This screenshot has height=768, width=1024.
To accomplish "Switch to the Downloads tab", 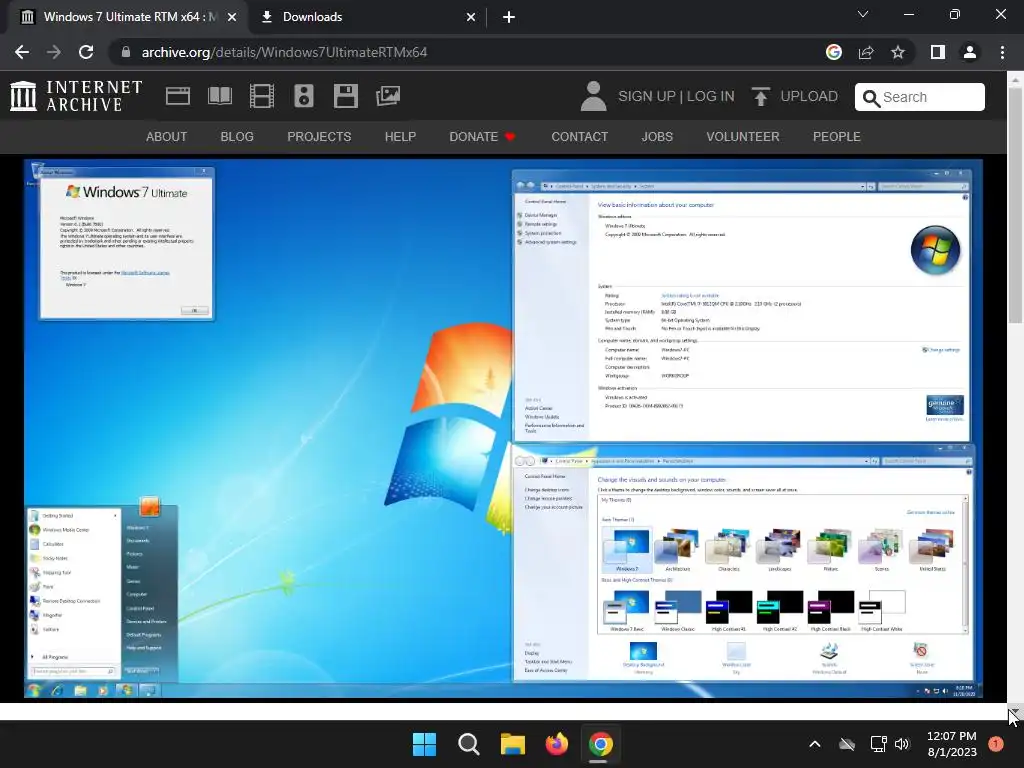I will point(368,17).
